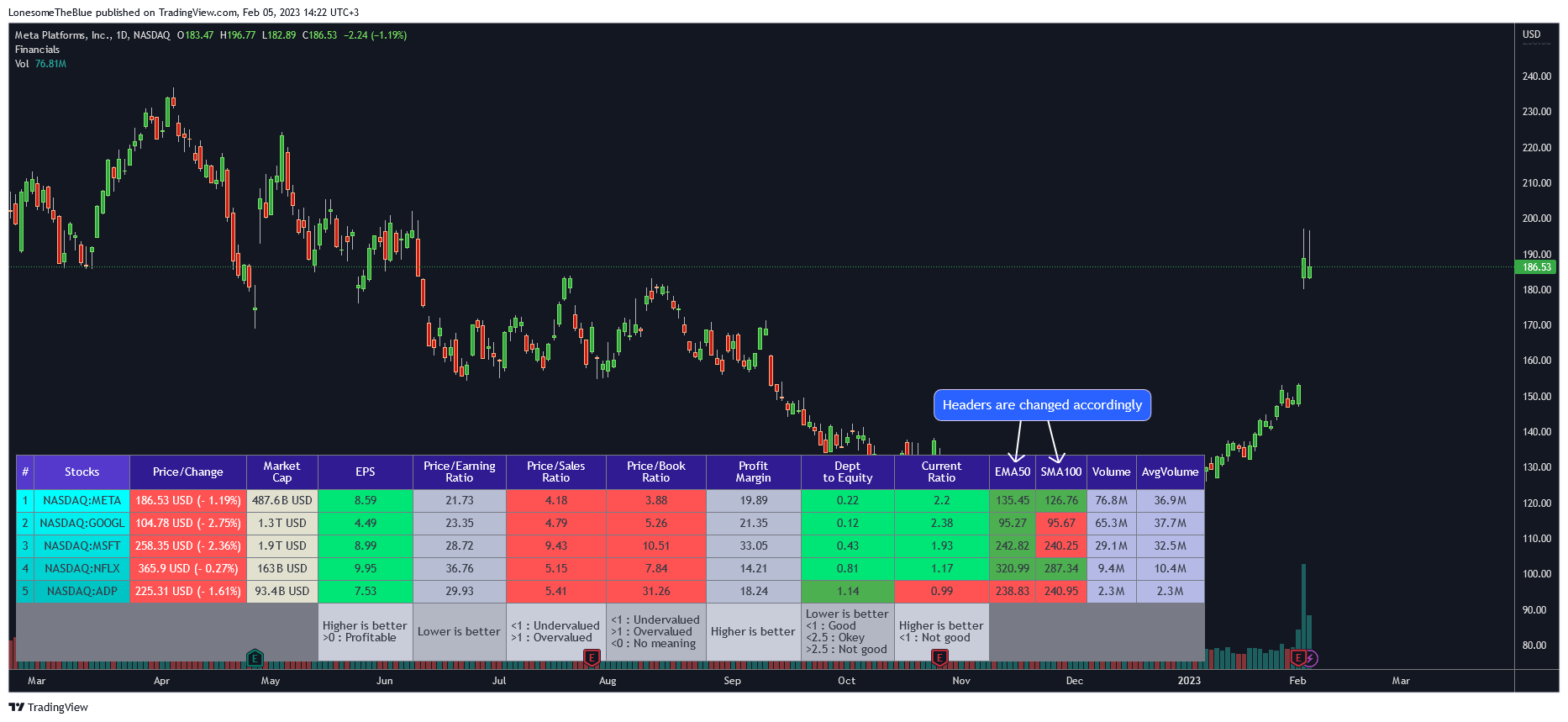Select the NASDAQ:ADP stock cell

pyautogui.click(x=82, y=592)
